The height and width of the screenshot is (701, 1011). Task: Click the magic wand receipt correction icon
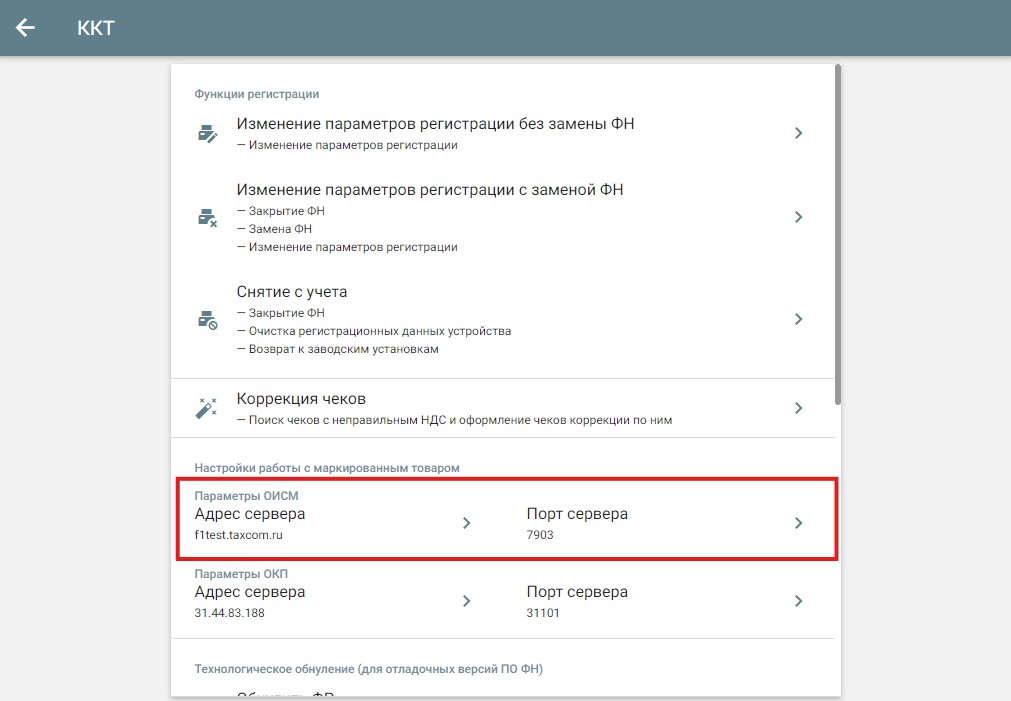(x=207, y=408)
